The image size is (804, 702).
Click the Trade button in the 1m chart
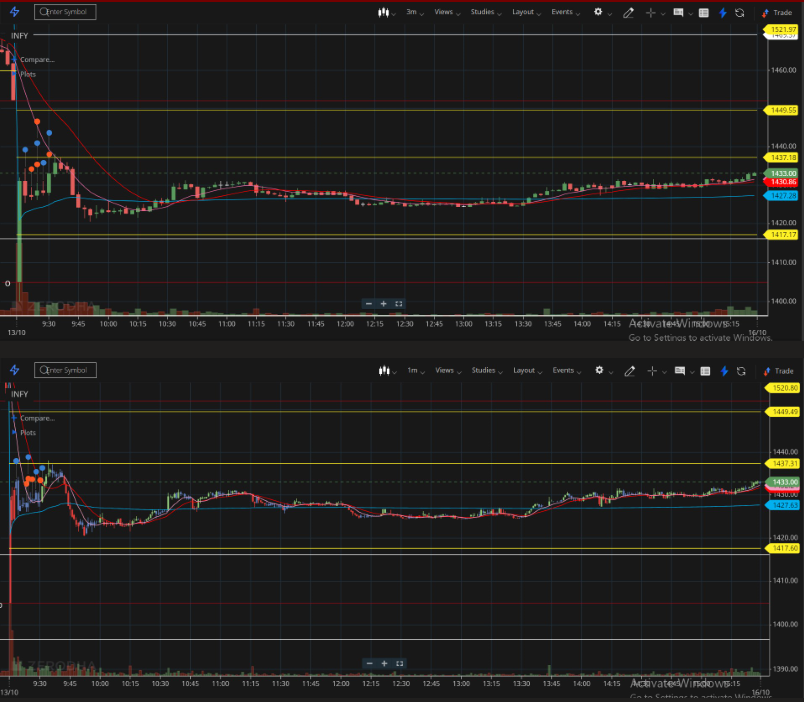[x=778, y=371]
